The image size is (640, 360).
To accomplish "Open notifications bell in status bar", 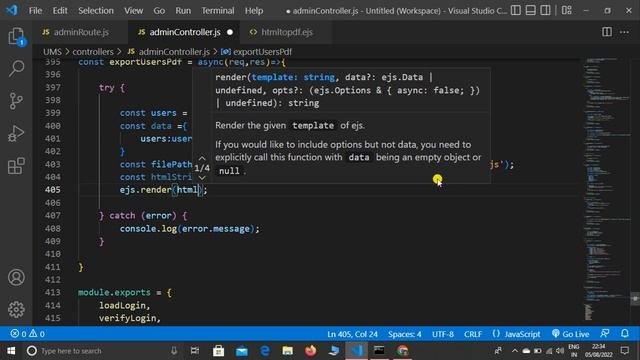I will click(624, 333).
